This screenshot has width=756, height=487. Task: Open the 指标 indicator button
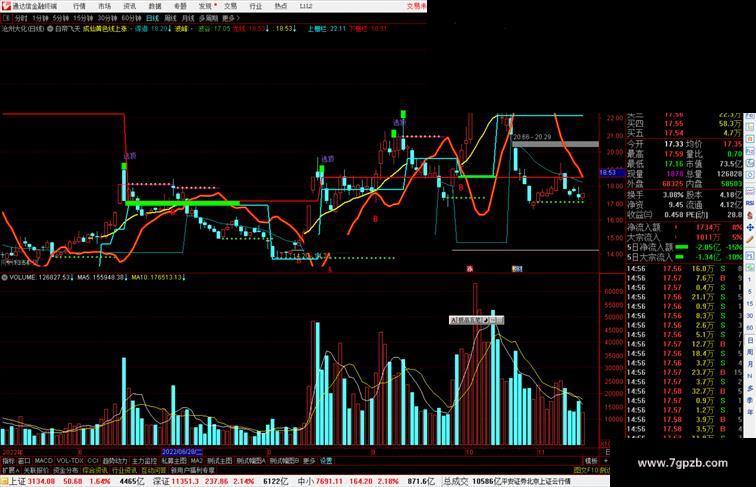(x=8, y=461)
